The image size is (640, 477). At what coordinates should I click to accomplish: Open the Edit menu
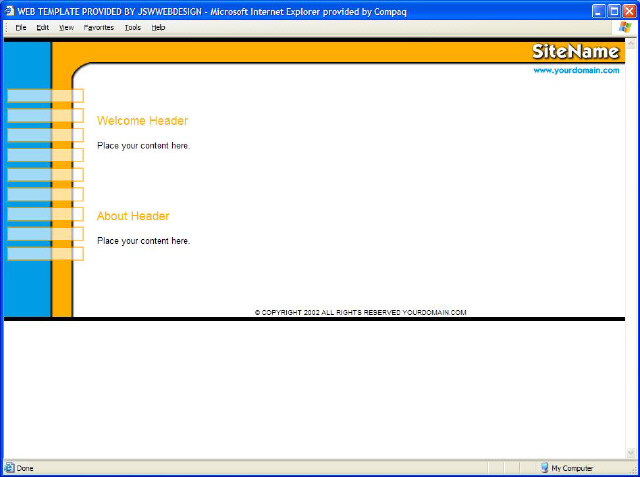(x=42, y=28)
